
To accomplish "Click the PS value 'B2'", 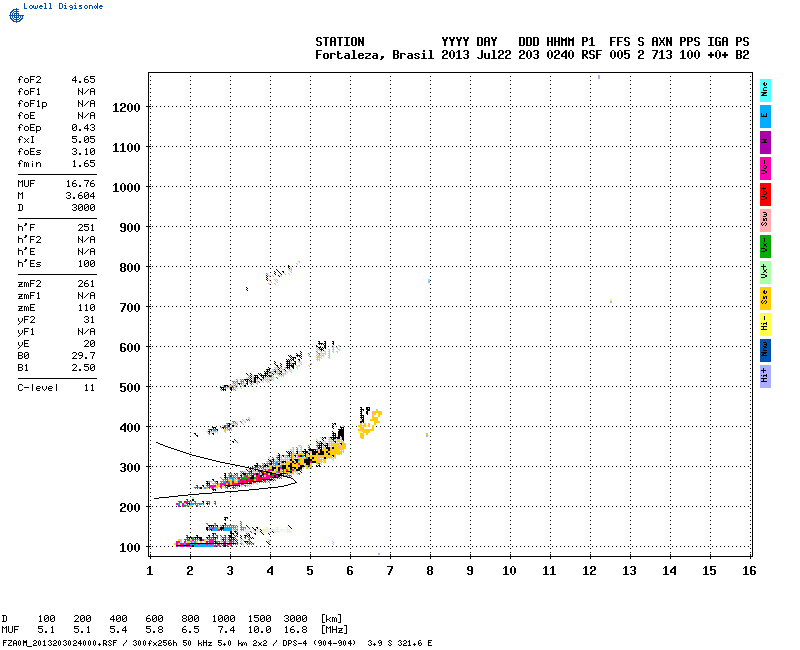I will pos(742,55).
